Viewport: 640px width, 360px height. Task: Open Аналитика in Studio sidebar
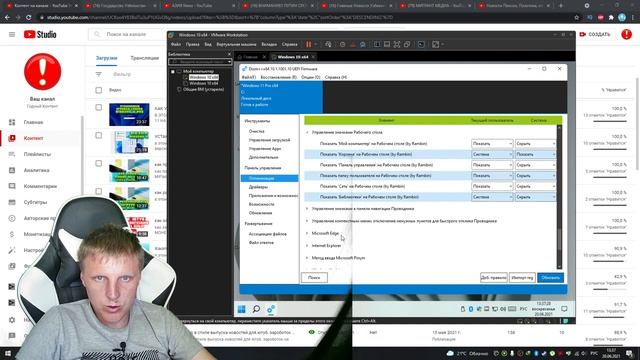(x=36, y=170)
